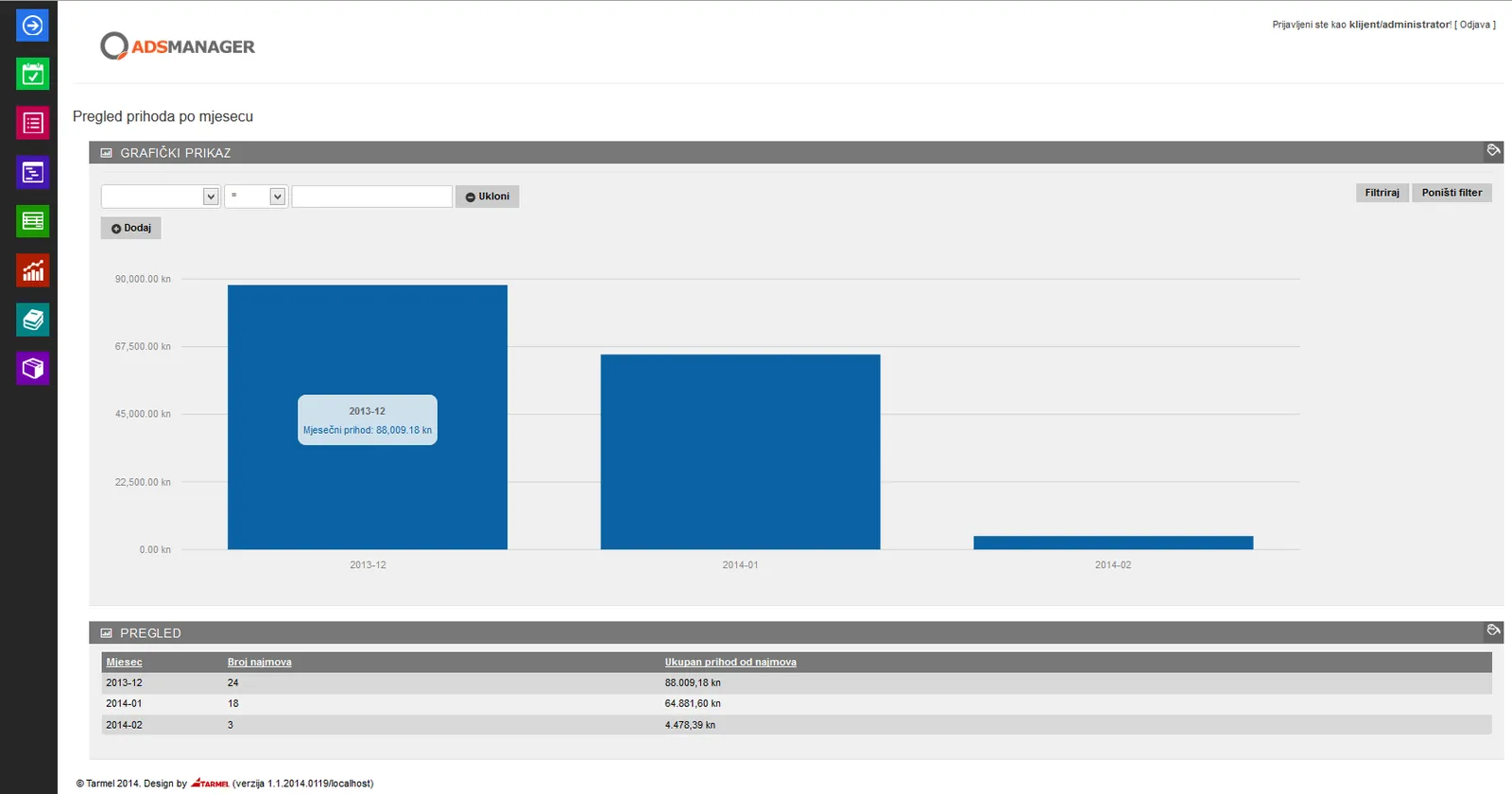Collapse the Pregled panel tag icon

point(1493,630)
